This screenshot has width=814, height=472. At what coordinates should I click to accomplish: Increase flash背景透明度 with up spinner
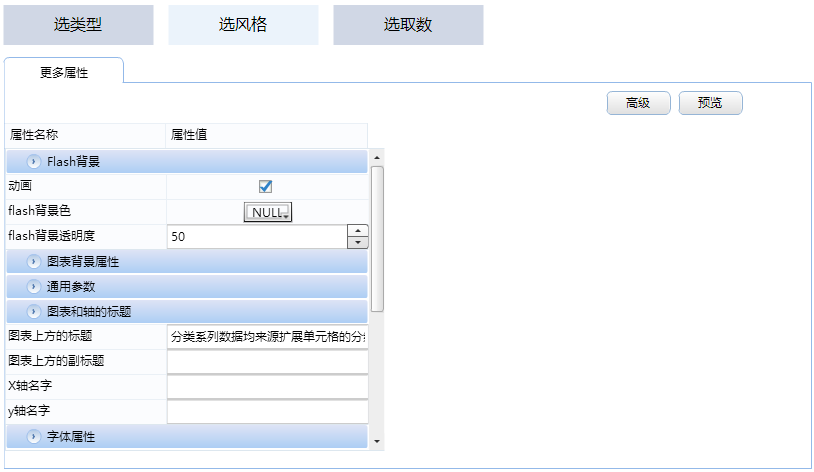pos(358,231)
